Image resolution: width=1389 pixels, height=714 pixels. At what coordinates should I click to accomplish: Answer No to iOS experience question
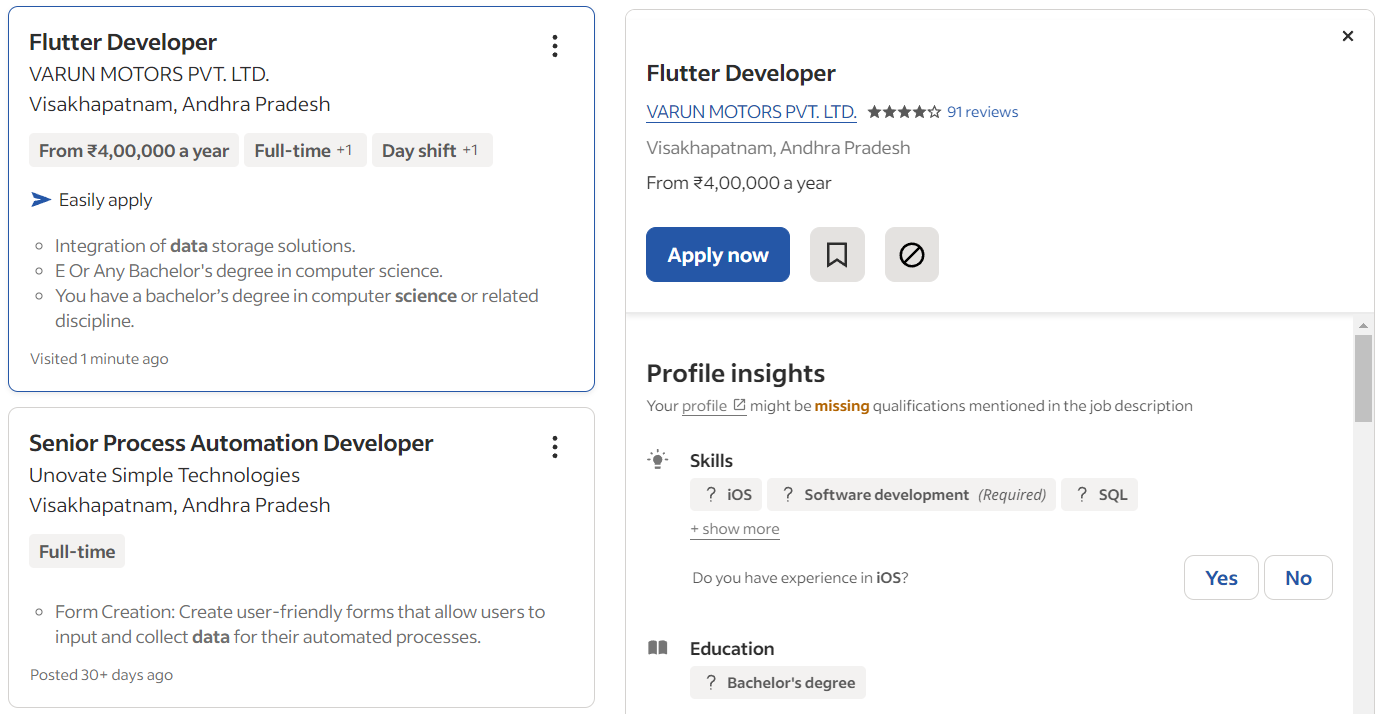tap(1298, 578)
